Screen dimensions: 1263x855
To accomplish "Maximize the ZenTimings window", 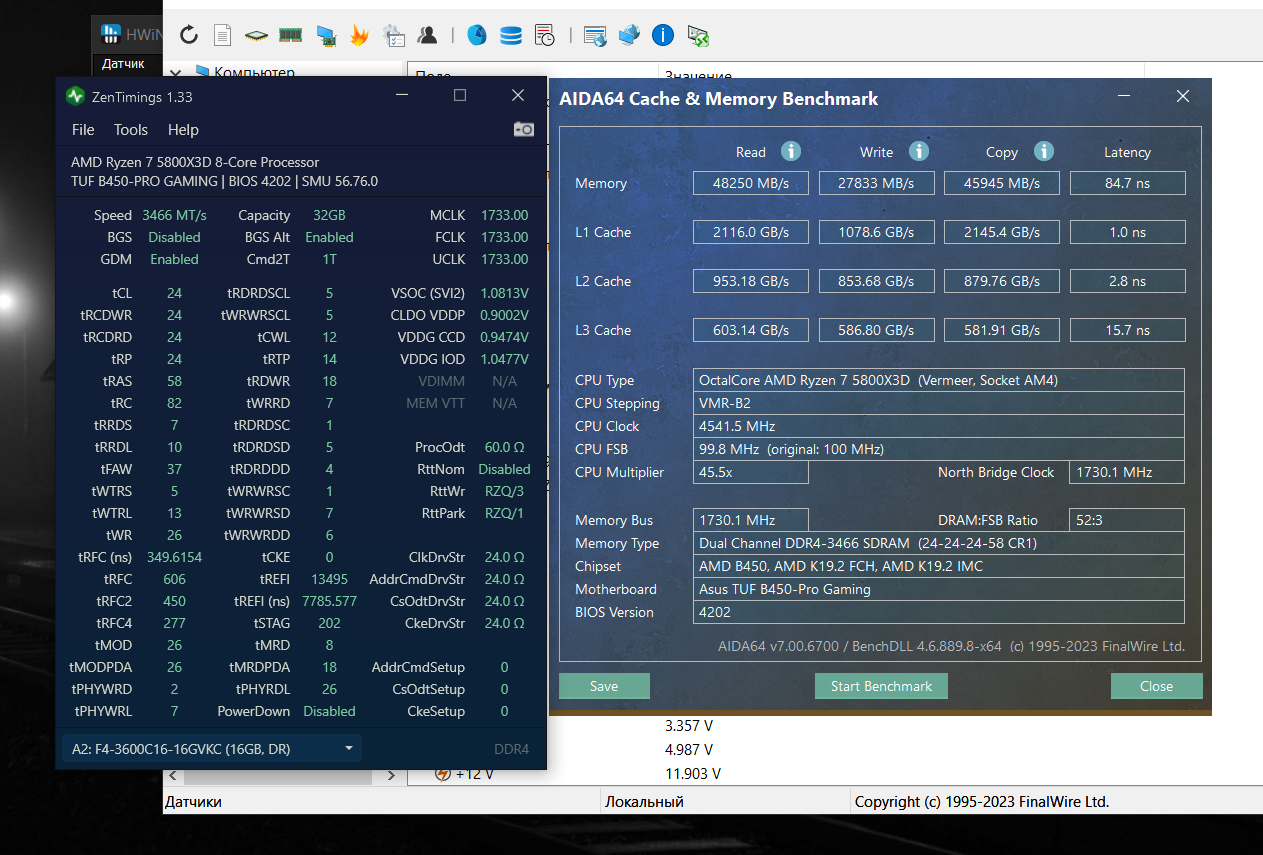I will (460, 95).
